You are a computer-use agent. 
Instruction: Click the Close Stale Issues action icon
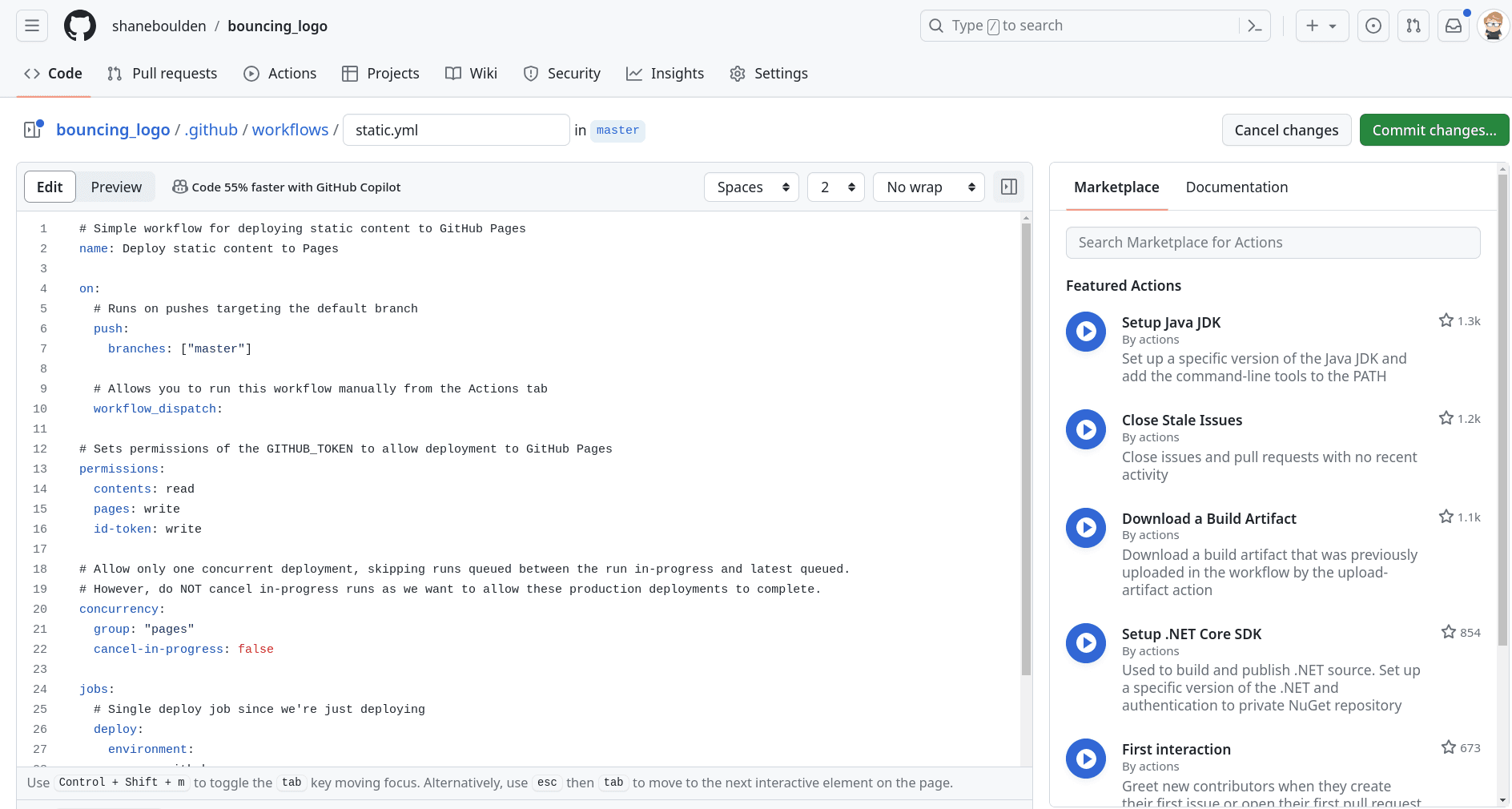pos(1086,429)
